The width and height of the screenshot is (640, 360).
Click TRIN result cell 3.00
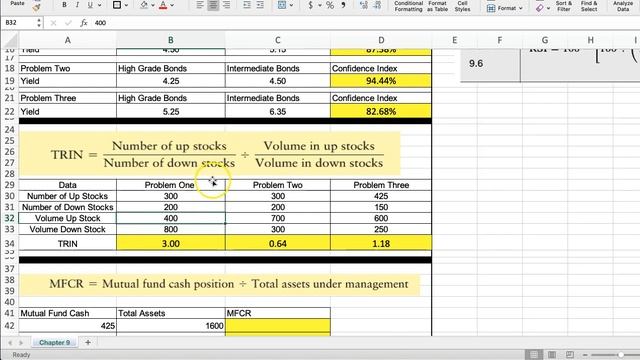171,243
